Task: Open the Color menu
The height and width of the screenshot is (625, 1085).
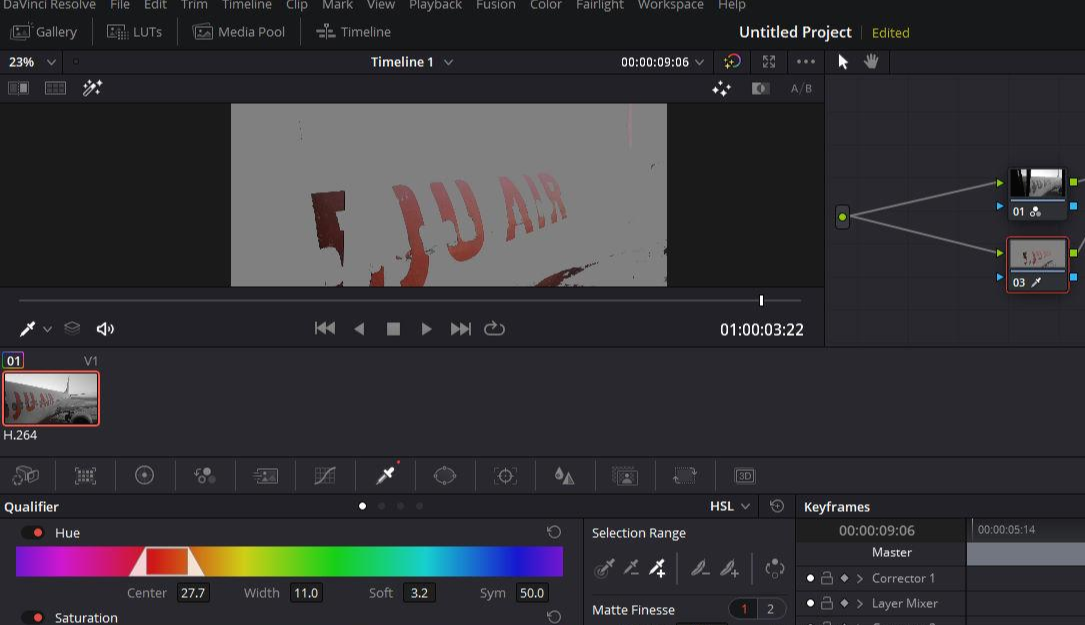Action: pos(546,5)
